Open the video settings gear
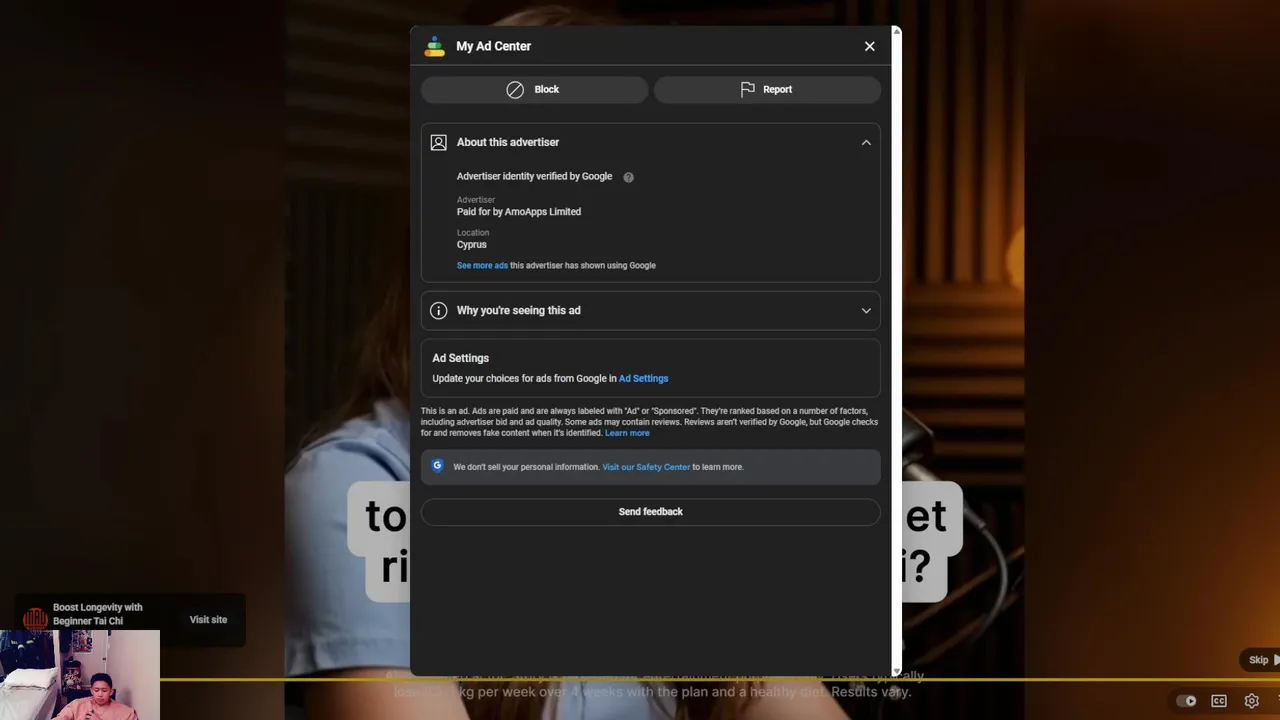This screenshot has width=1280, height=720. [1251, 701]
